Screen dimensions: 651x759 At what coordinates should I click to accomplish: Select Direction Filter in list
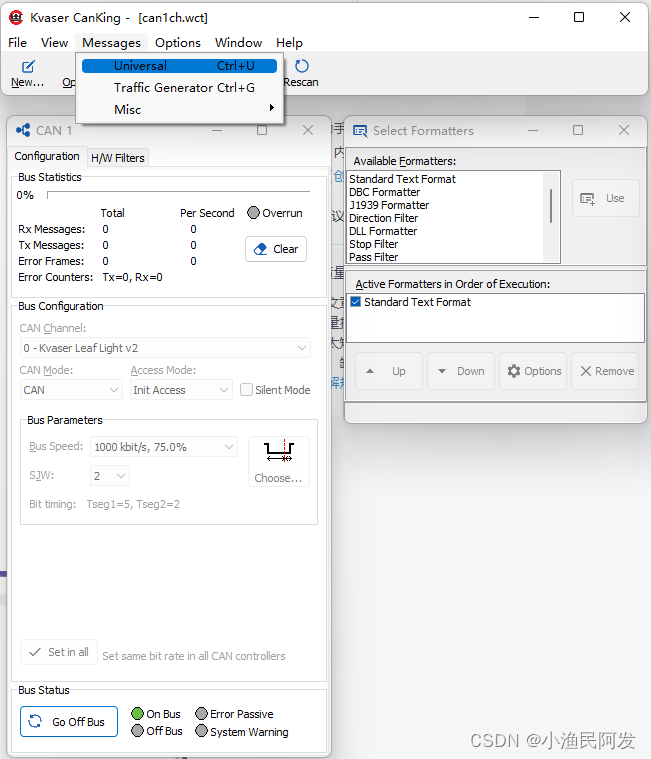tap(383, 218)
